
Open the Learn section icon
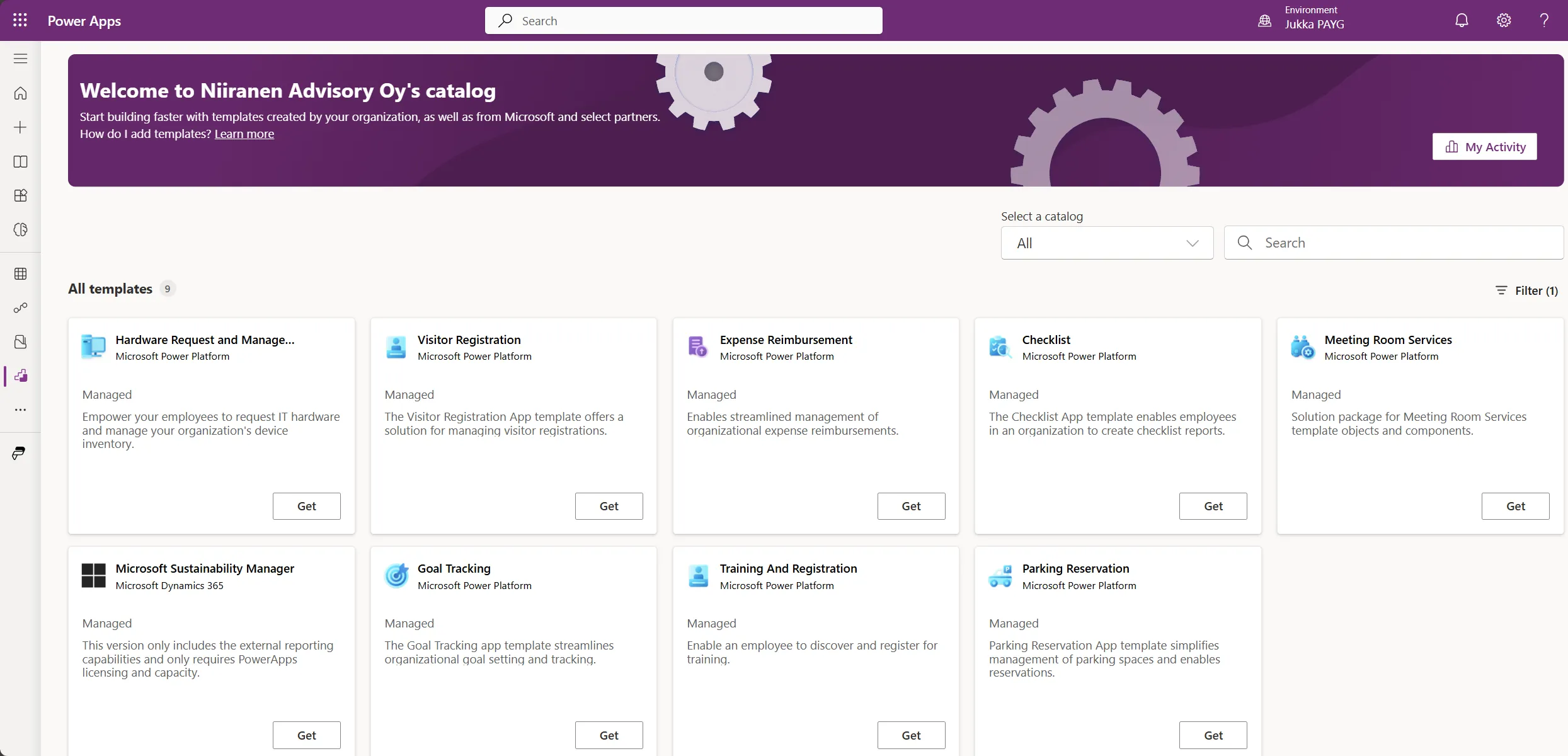[20, 162]
